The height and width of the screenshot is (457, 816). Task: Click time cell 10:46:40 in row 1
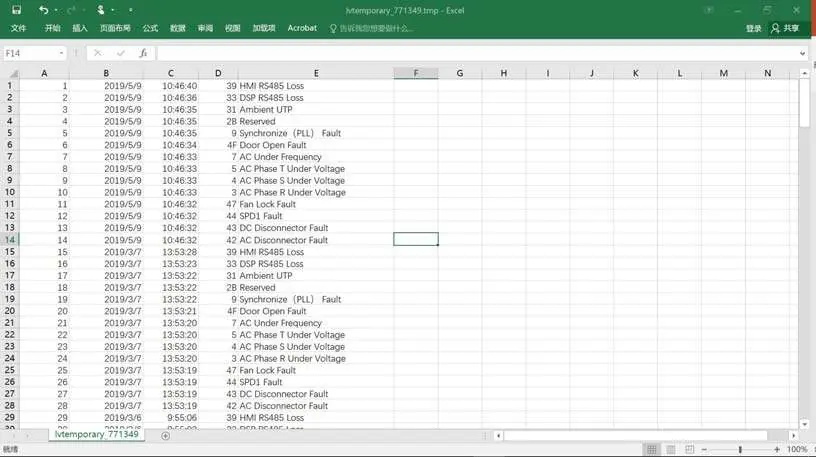(180, 86)
